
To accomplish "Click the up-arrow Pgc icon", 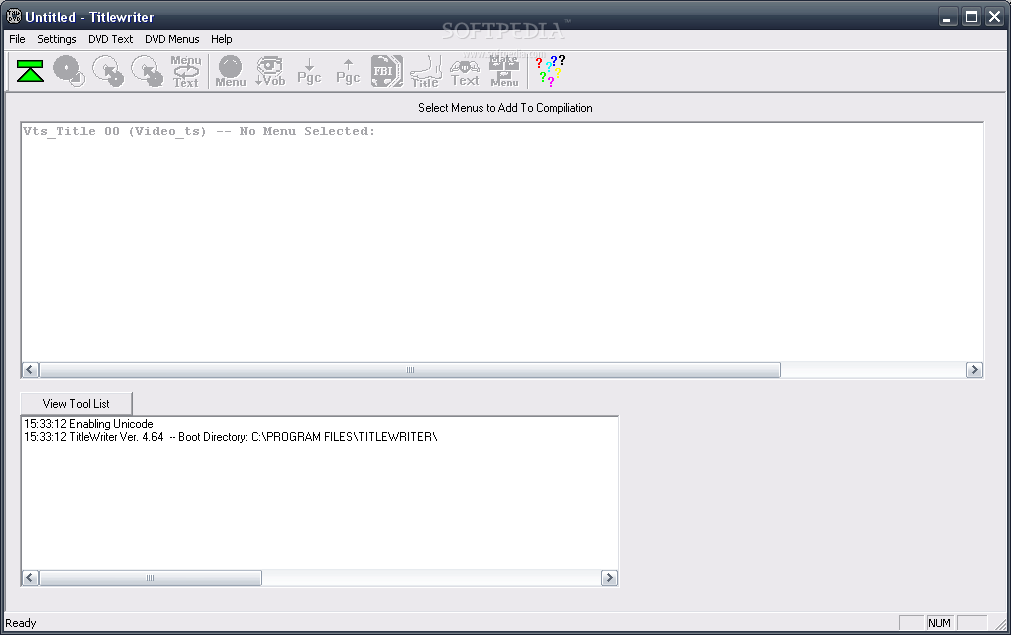I will 348,71.
